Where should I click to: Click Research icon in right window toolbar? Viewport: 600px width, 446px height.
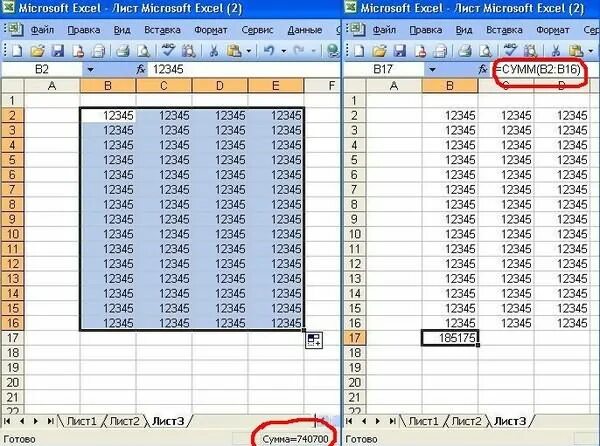tap(530, 50)
